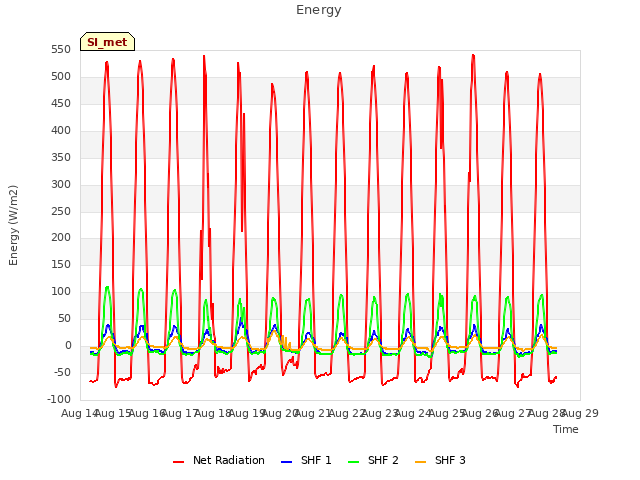Click the 0 y-axis tick label
This screenshot has height=480, width=640.
click(x=68, y=345)
